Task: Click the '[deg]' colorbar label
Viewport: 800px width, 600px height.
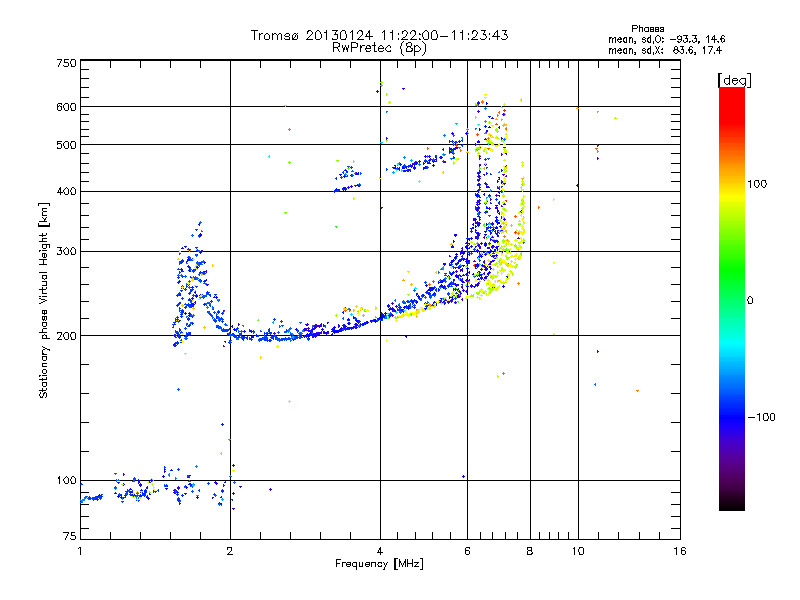Action: 734,81
